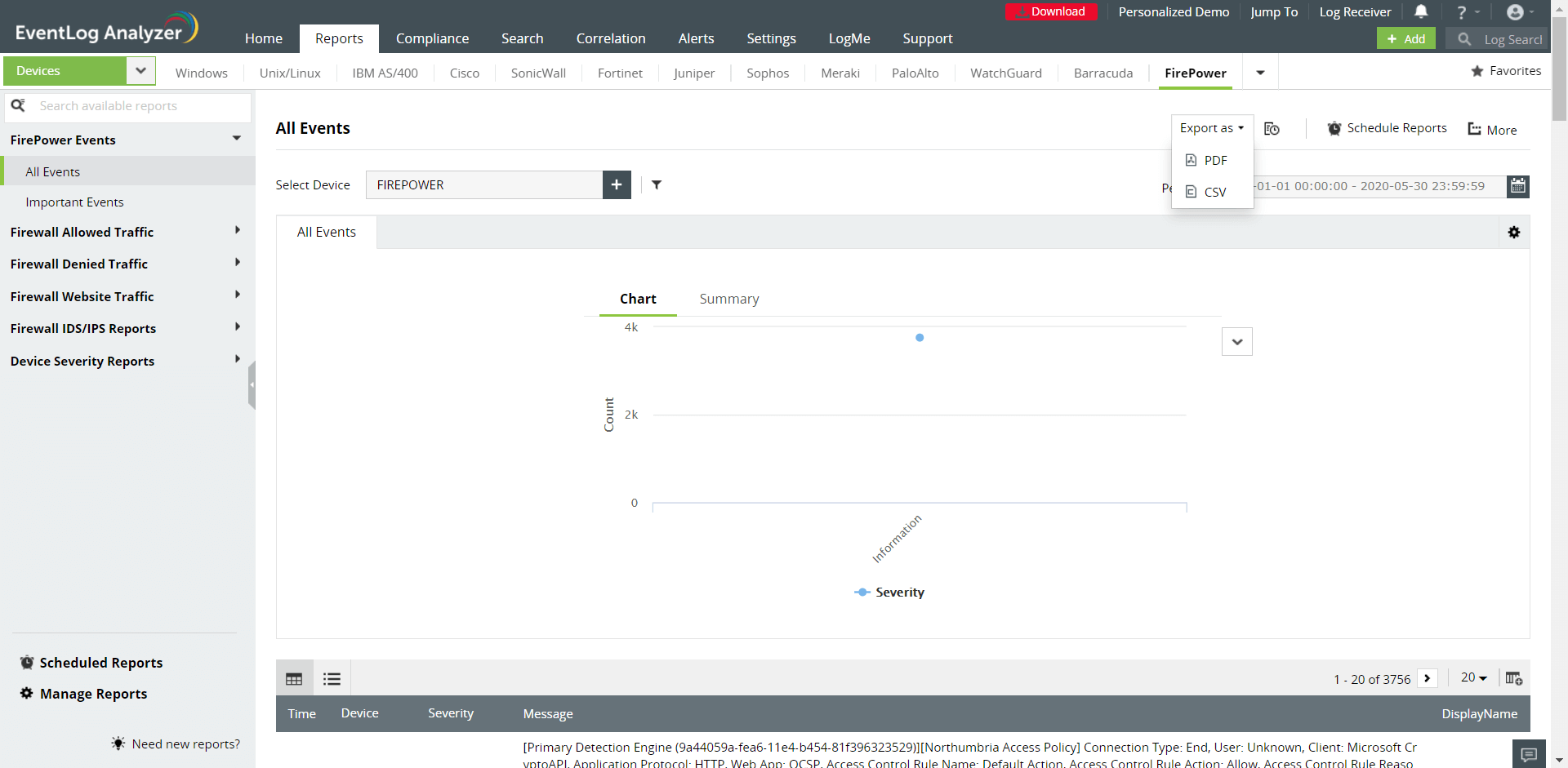Click the Search available reports field

click(127, 106)
